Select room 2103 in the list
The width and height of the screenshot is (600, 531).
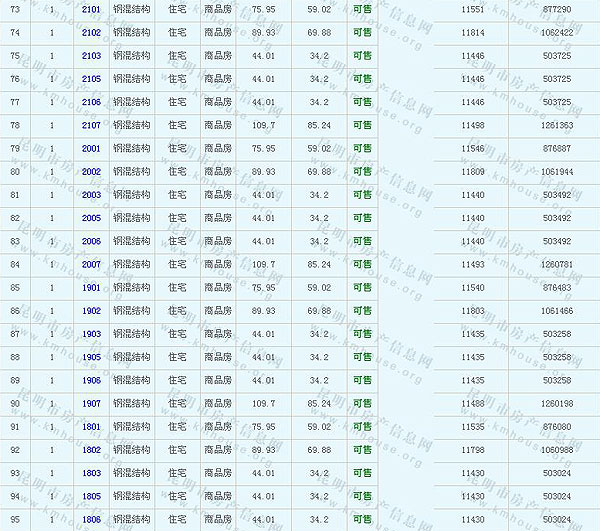[x=91, y=55]
